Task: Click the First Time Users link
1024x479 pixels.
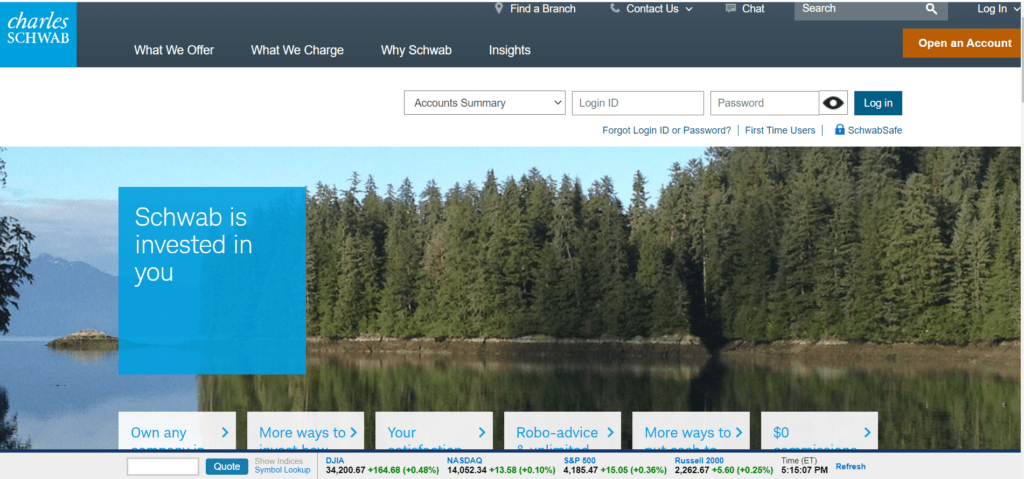Action: coord(780,130)
